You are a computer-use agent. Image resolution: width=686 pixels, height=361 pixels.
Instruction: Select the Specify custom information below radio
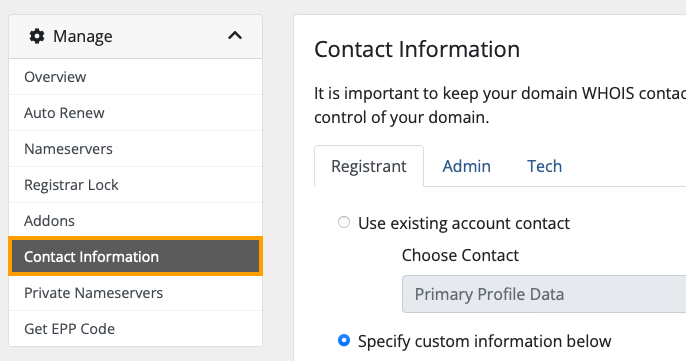(x=344, y=340)
